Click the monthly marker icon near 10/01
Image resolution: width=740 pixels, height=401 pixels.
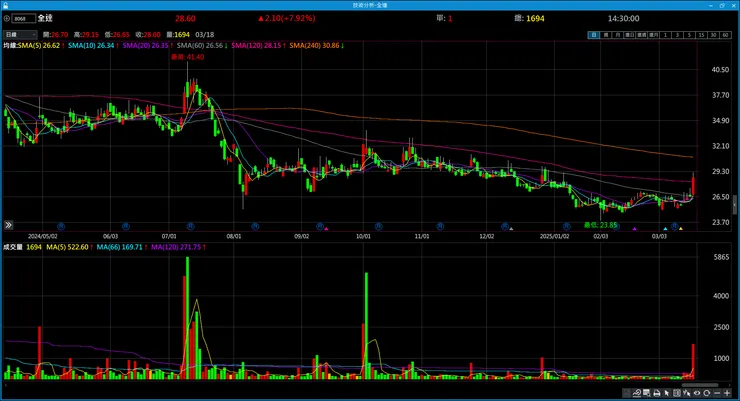(x=378, y=227)
